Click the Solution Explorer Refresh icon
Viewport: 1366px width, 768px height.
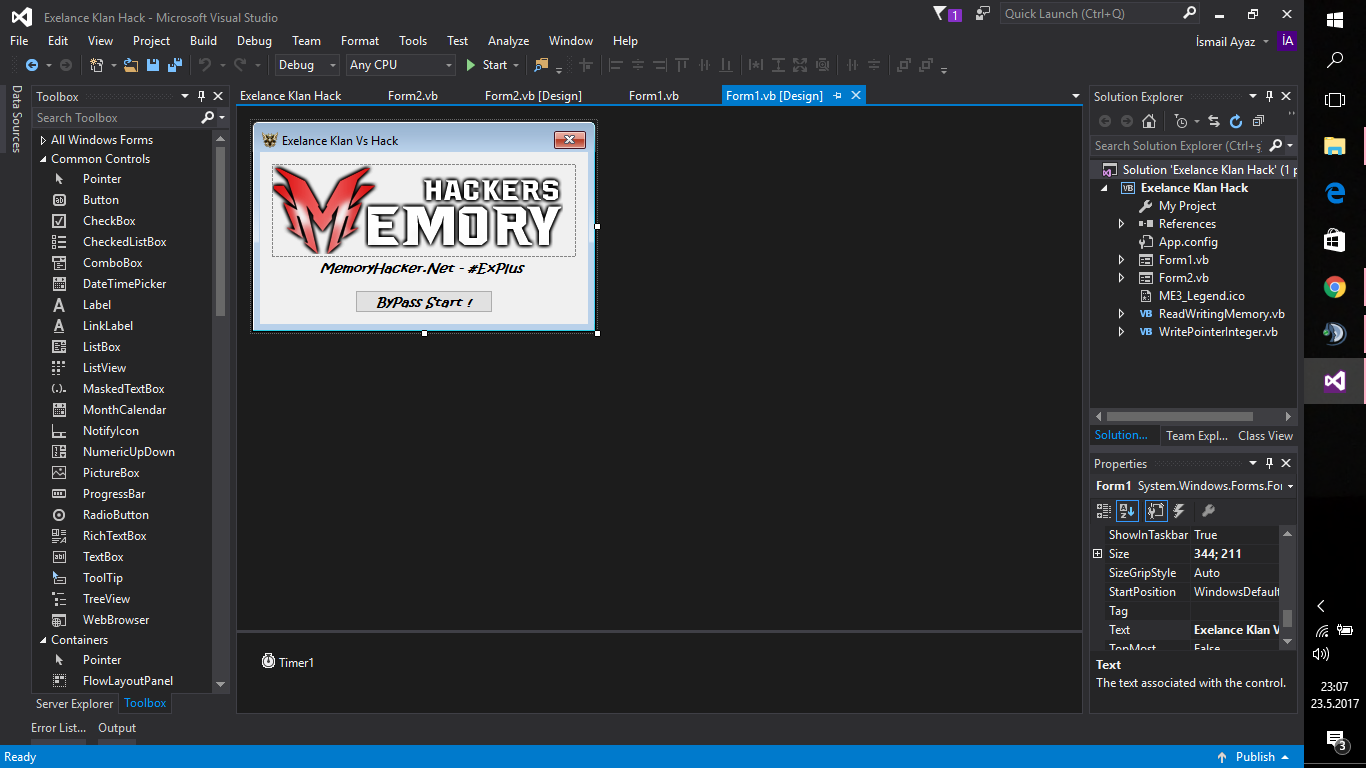(1236, 121)
